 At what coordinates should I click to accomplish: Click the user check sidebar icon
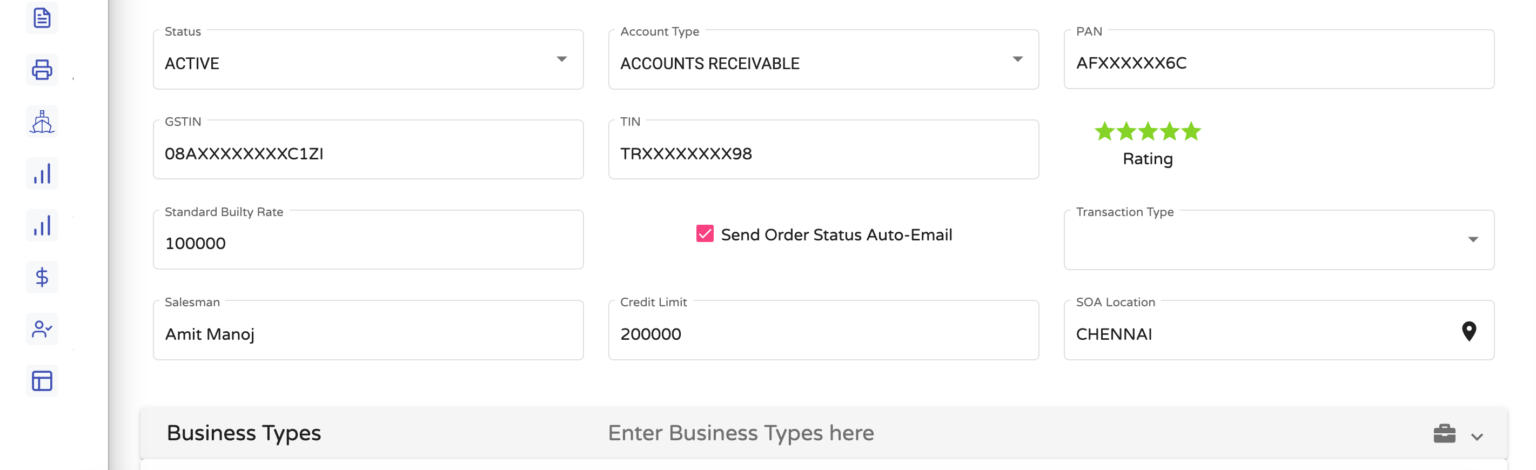coord(42,329)
